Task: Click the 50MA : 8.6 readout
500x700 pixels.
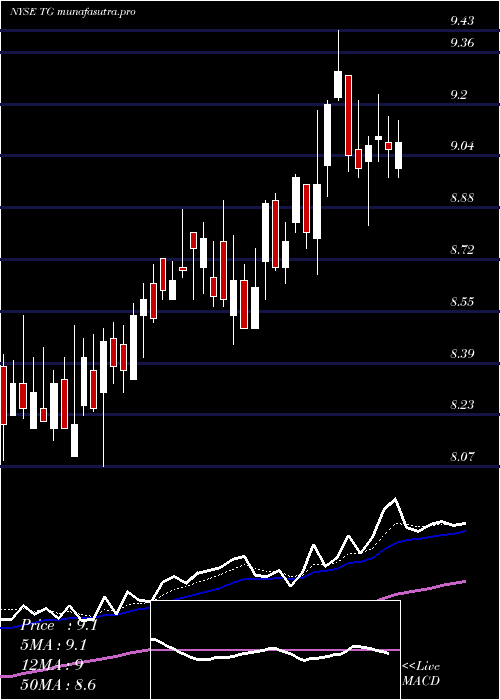Action: pos(58,684)
